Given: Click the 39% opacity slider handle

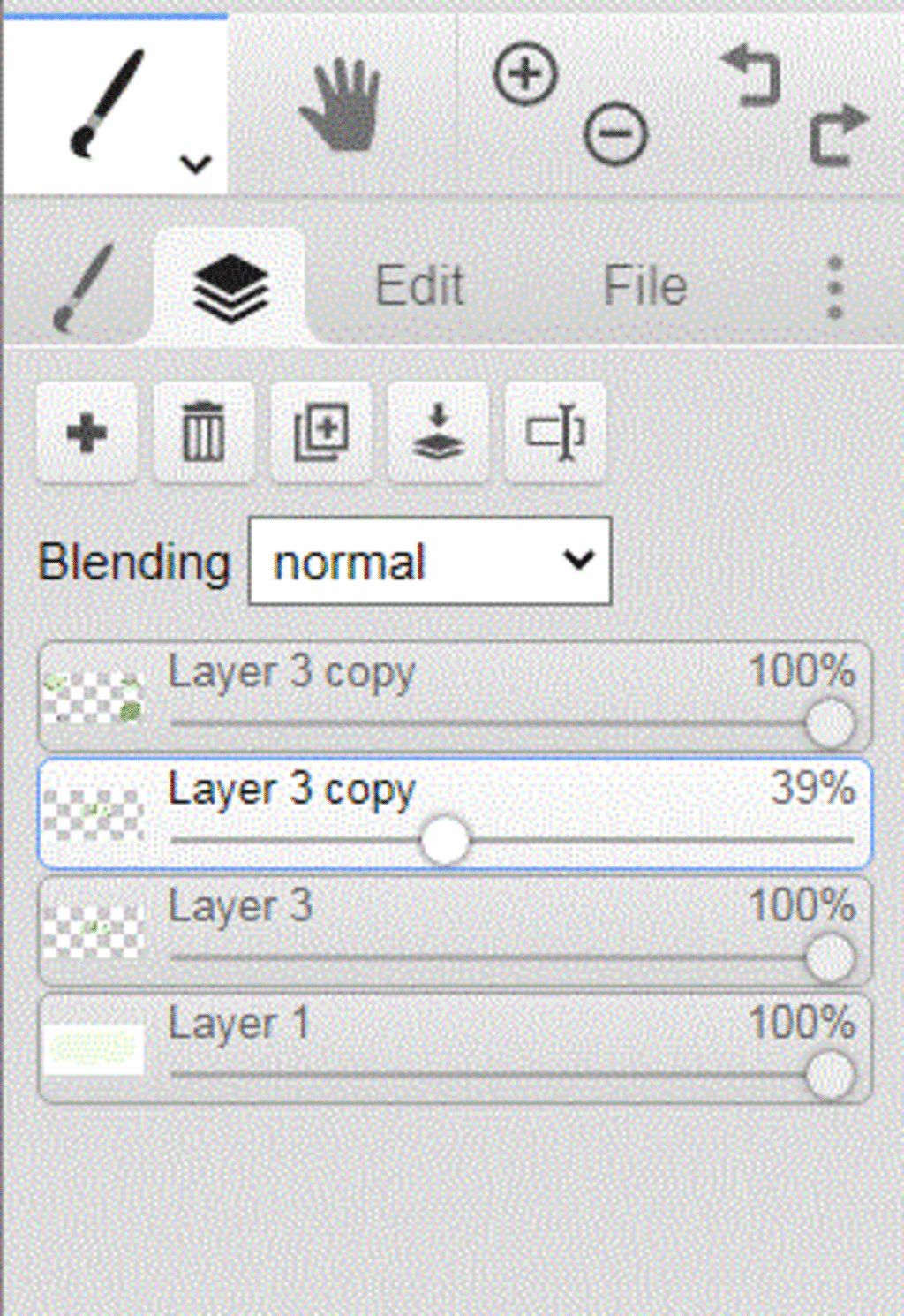Looking at the screenshot, I should (x=444, y=841).
